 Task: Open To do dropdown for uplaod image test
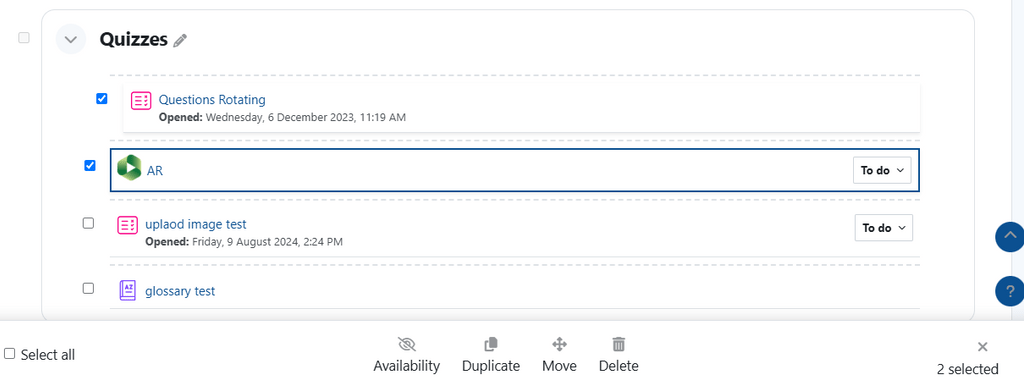884,228
